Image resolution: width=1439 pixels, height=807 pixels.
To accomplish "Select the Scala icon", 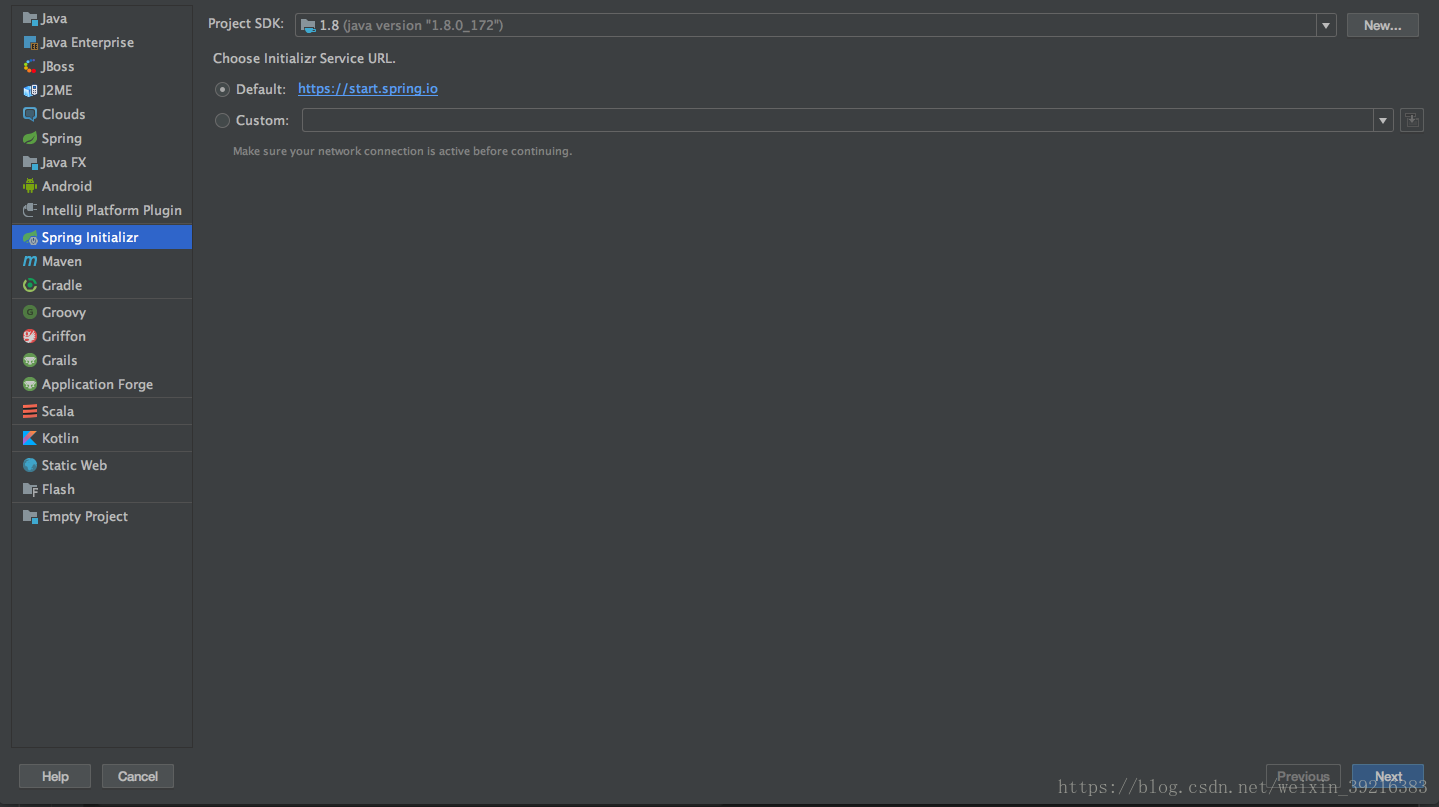I will (x=30, y=412).
